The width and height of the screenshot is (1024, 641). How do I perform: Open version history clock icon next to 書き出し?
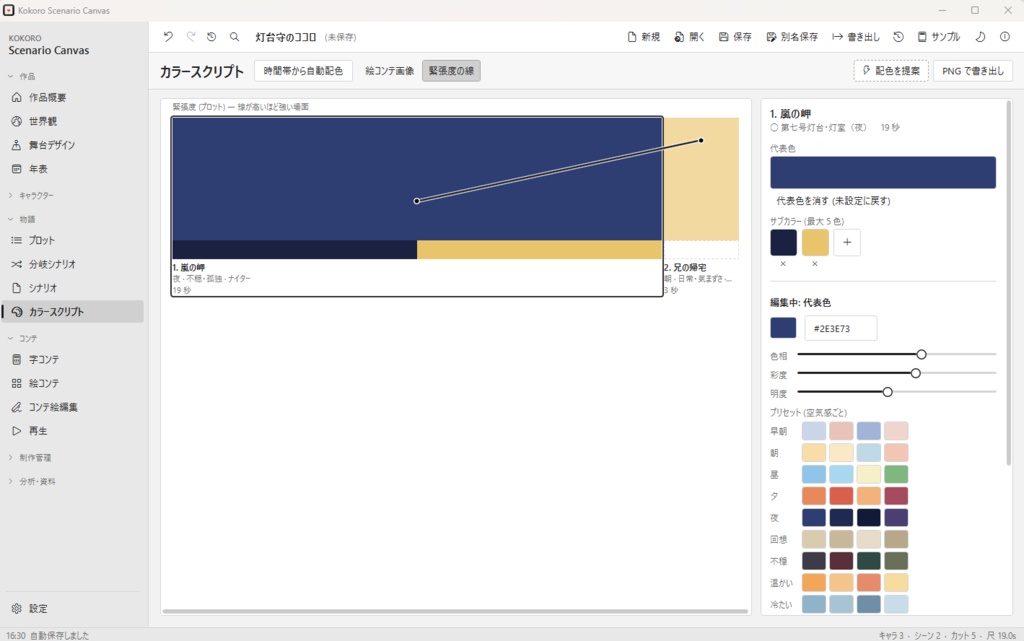point(899,37)
